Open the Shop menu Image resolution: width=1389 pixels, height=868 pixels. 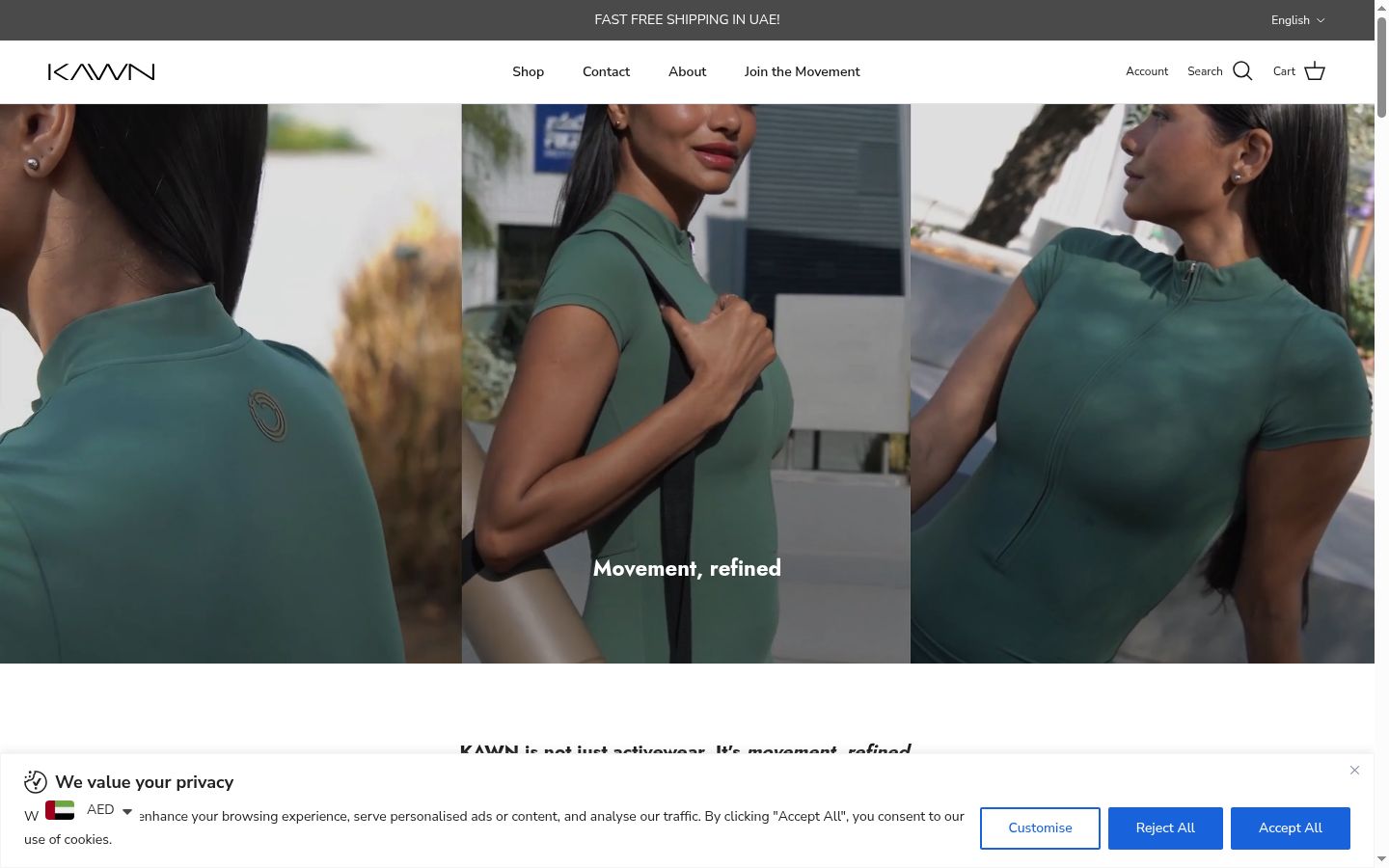pyautogui.click(x=528, y=71)
